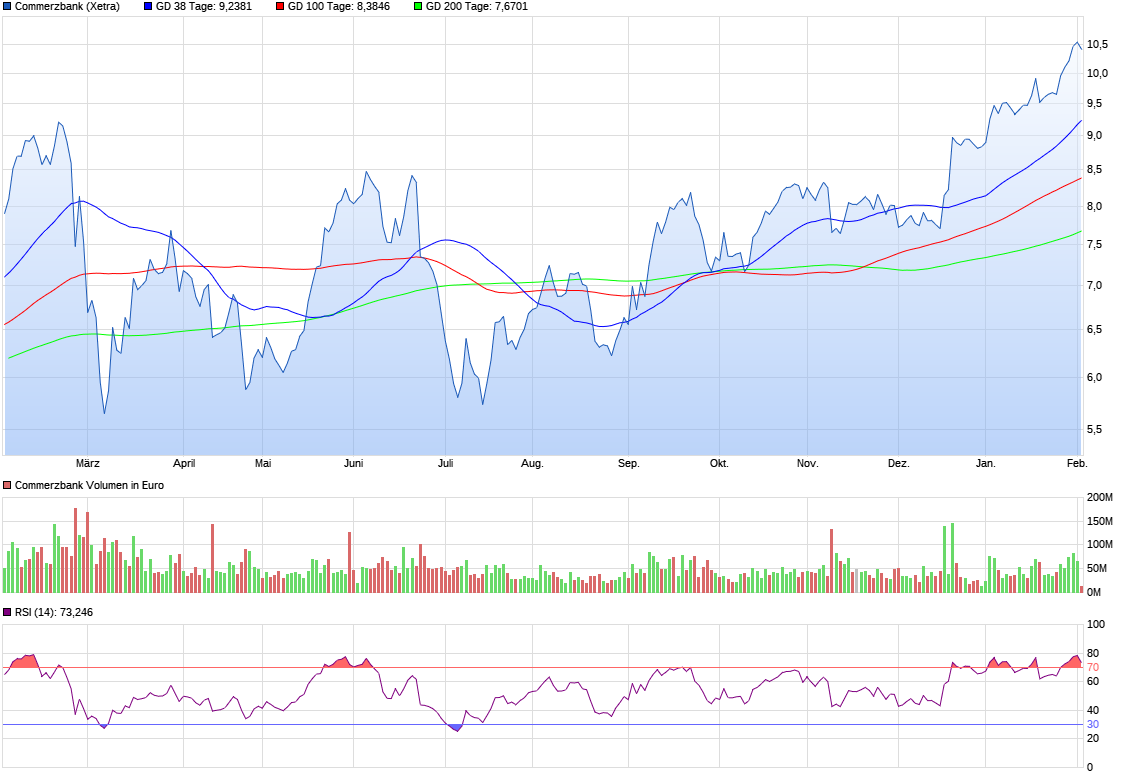Click the price peak above 10,5 in February

point(1076,43)
